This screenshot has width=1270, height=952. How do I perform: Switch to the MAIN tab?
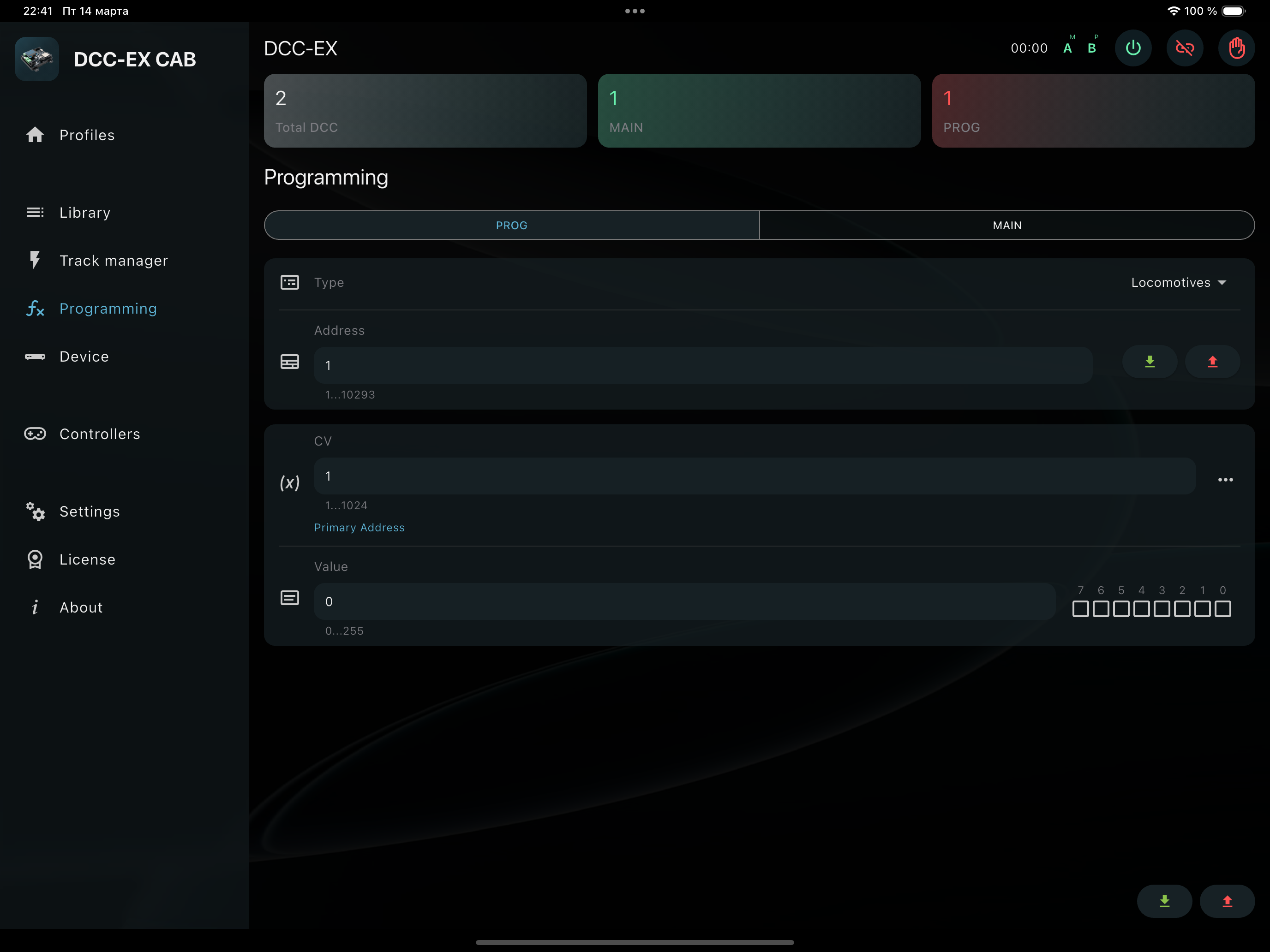(1007, 225)
